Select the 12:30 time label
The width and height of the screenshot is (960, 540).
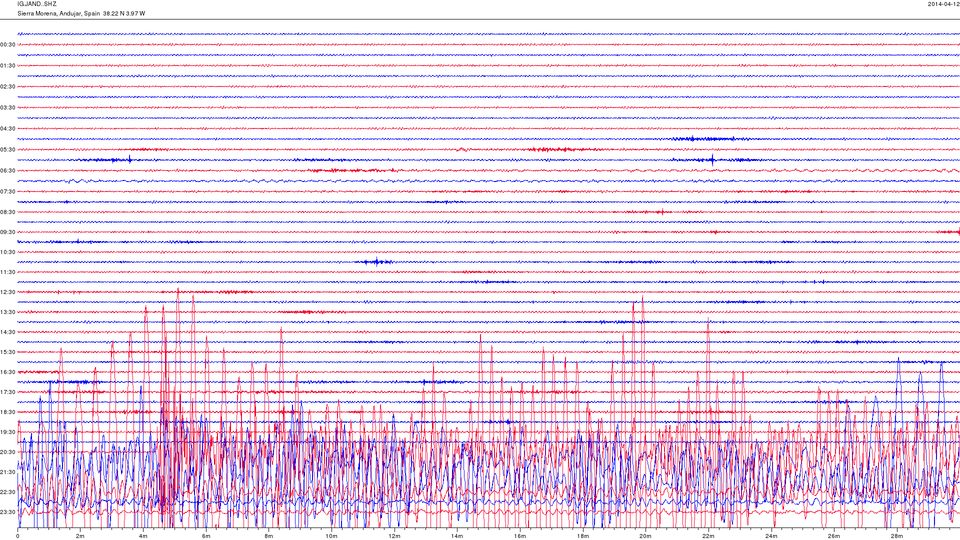[8, 292]
